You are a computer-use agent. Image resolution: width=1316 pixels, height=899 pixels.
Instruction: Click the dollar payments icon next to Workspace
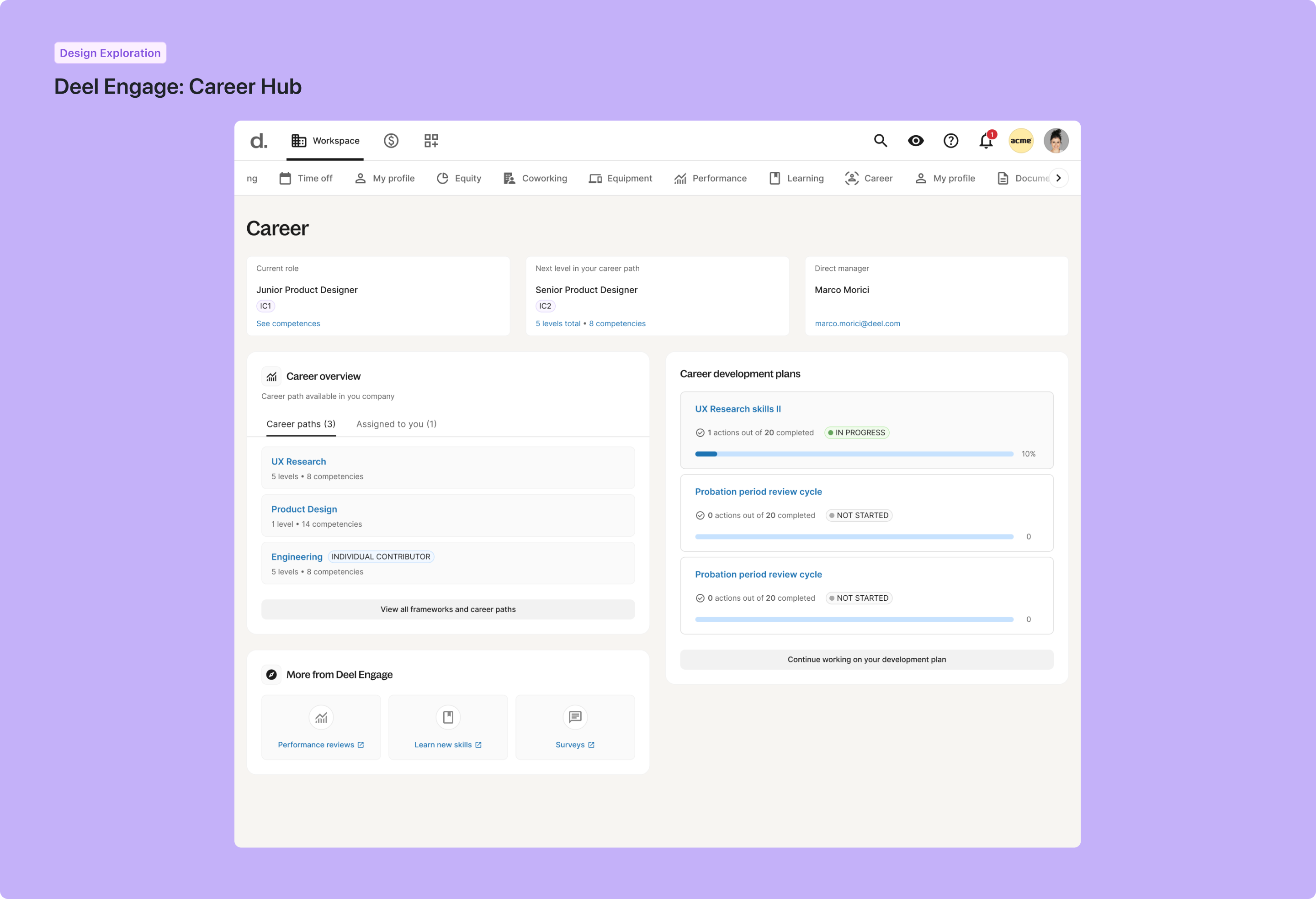point(391,140)
